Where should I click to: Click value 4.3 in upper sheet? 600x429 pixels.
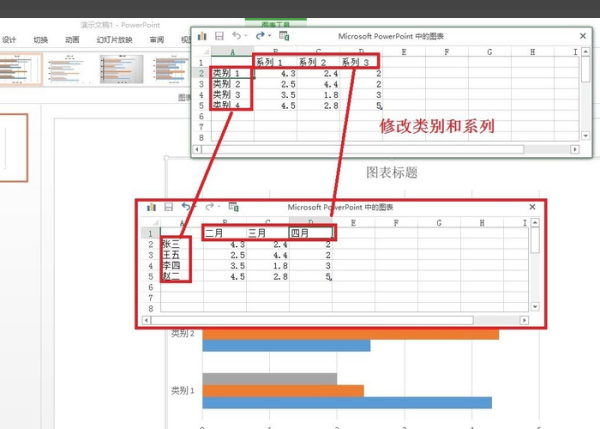(x=276, y=73)
